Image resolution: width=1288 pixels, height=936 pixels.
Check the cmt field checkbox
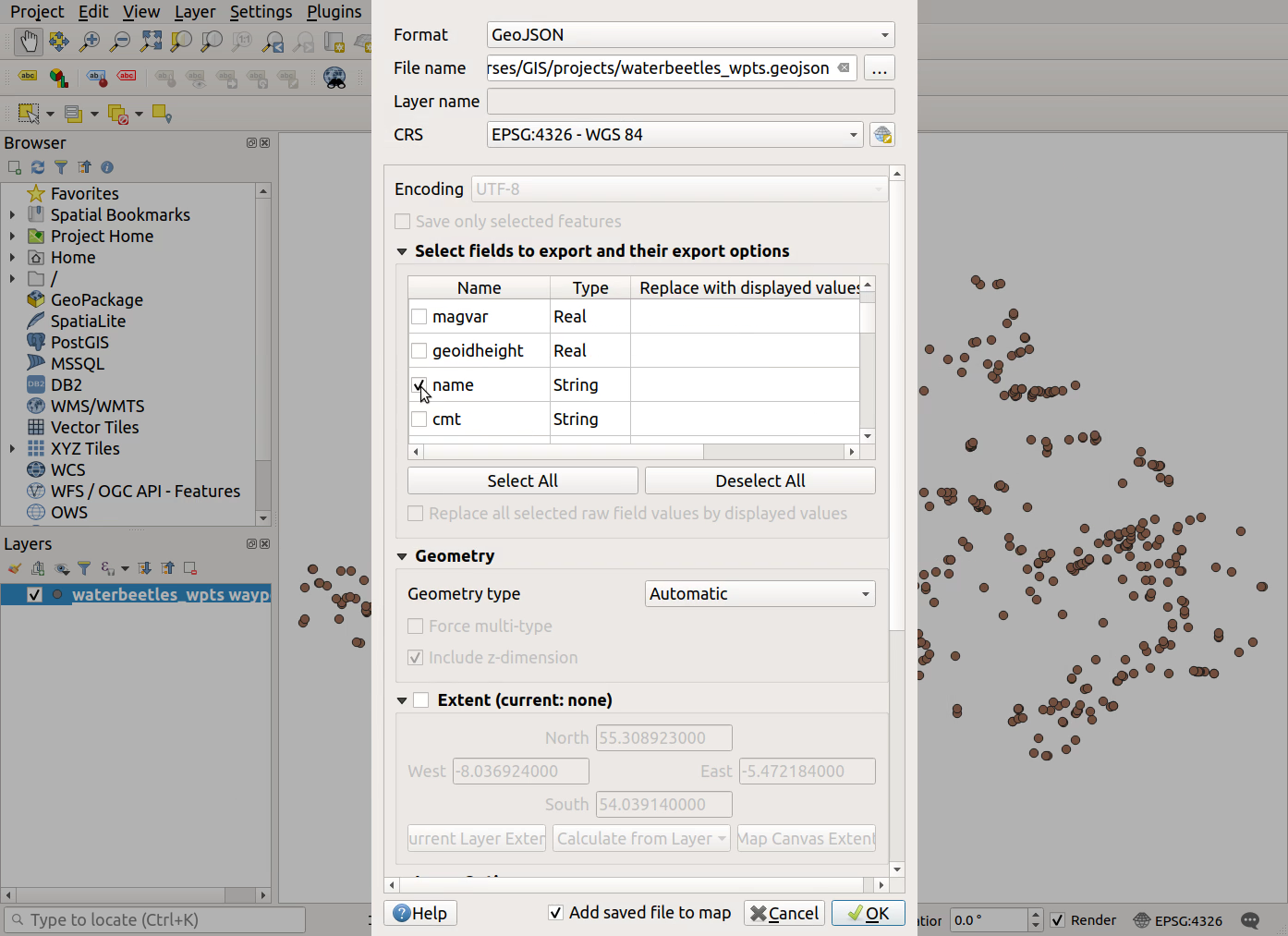point(419,419)
